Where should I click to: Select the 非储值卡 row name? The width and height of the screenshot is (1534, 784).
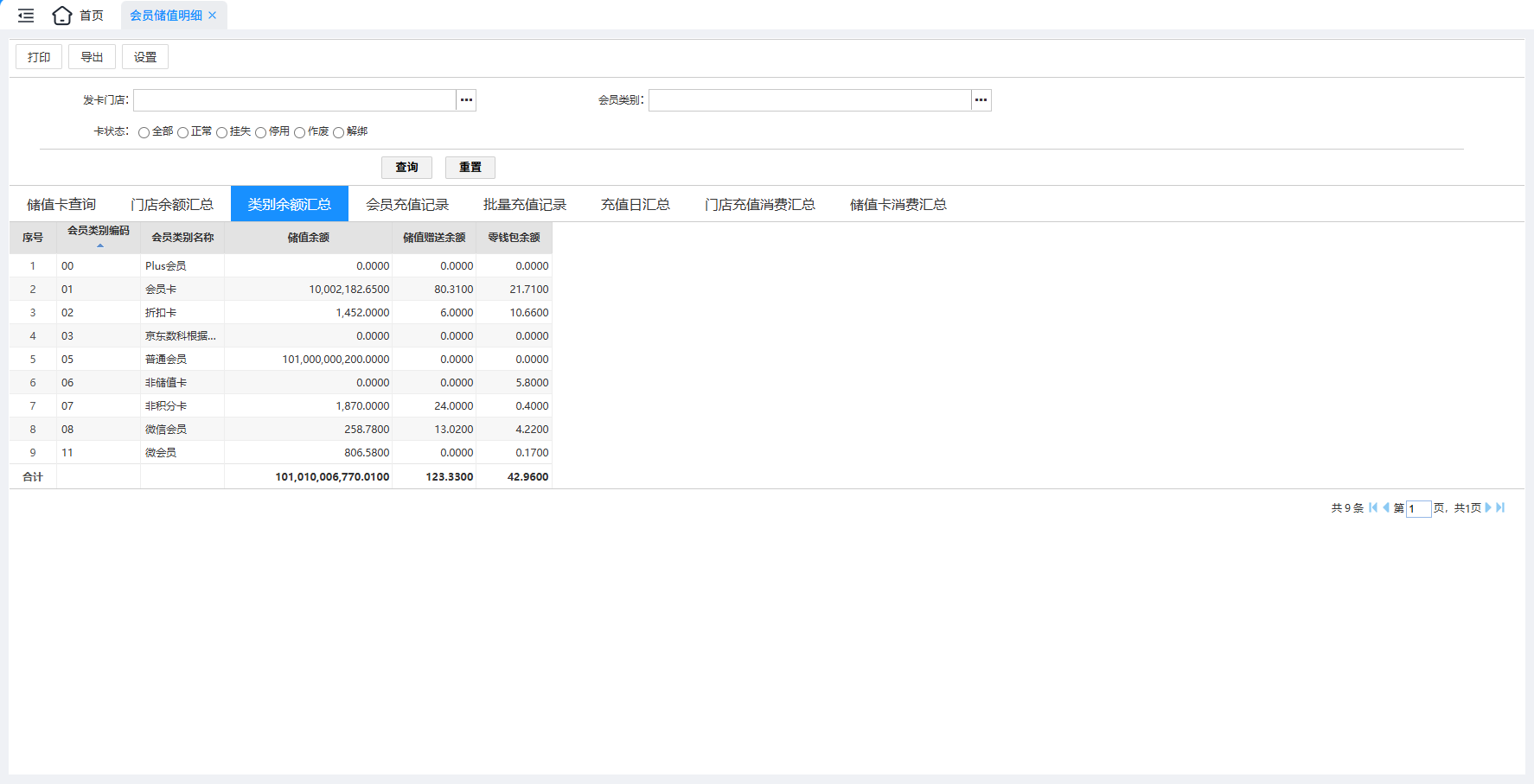[x=166, y=383]
